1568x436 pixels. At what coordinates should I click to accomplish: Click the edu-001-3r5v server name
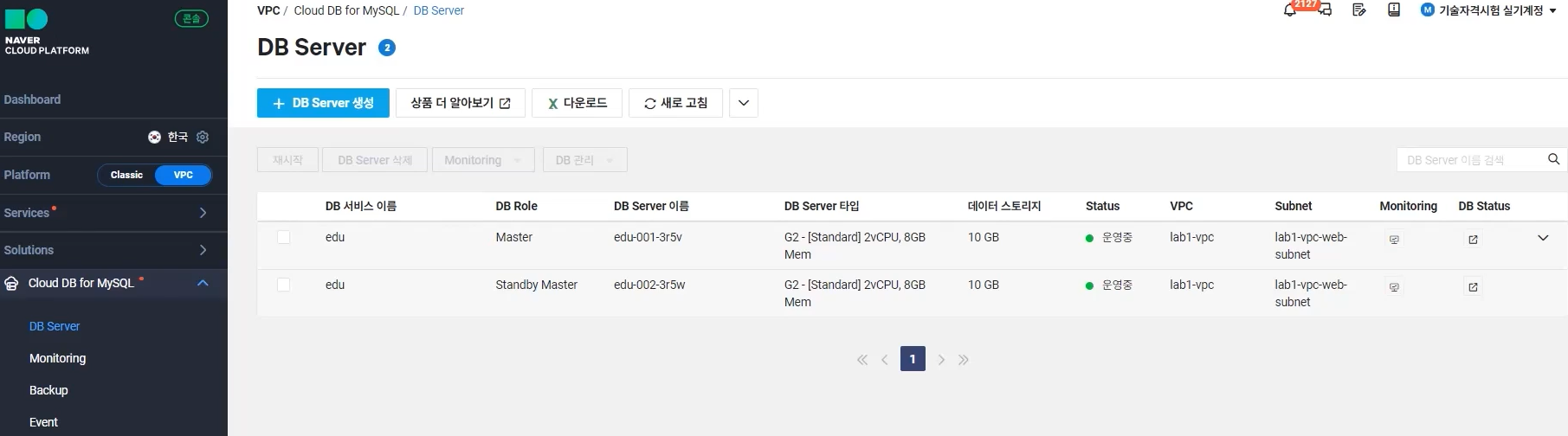click(648, 237)
